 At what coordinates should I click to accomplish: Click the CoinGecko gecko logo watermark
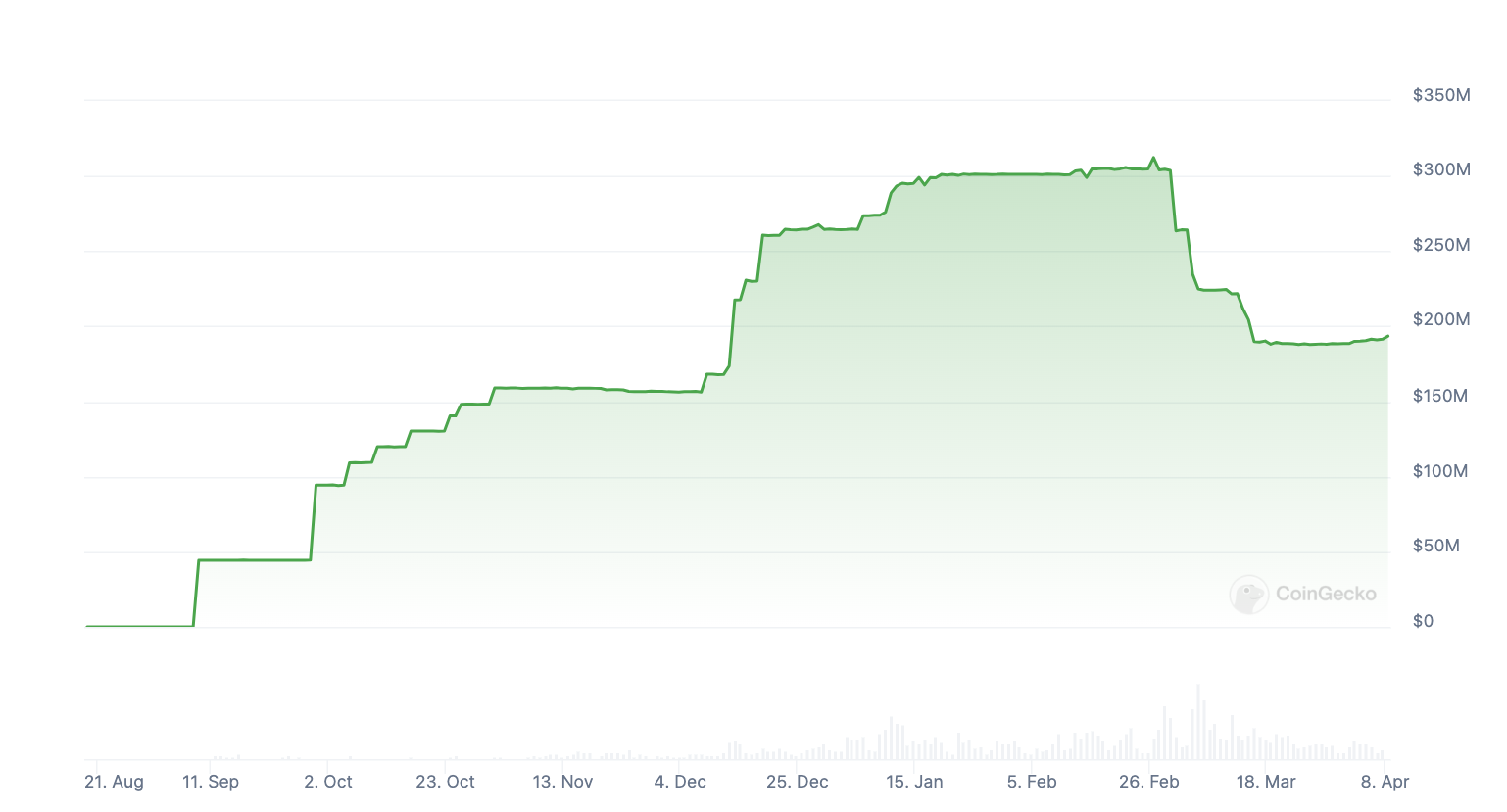point(1248,595)
